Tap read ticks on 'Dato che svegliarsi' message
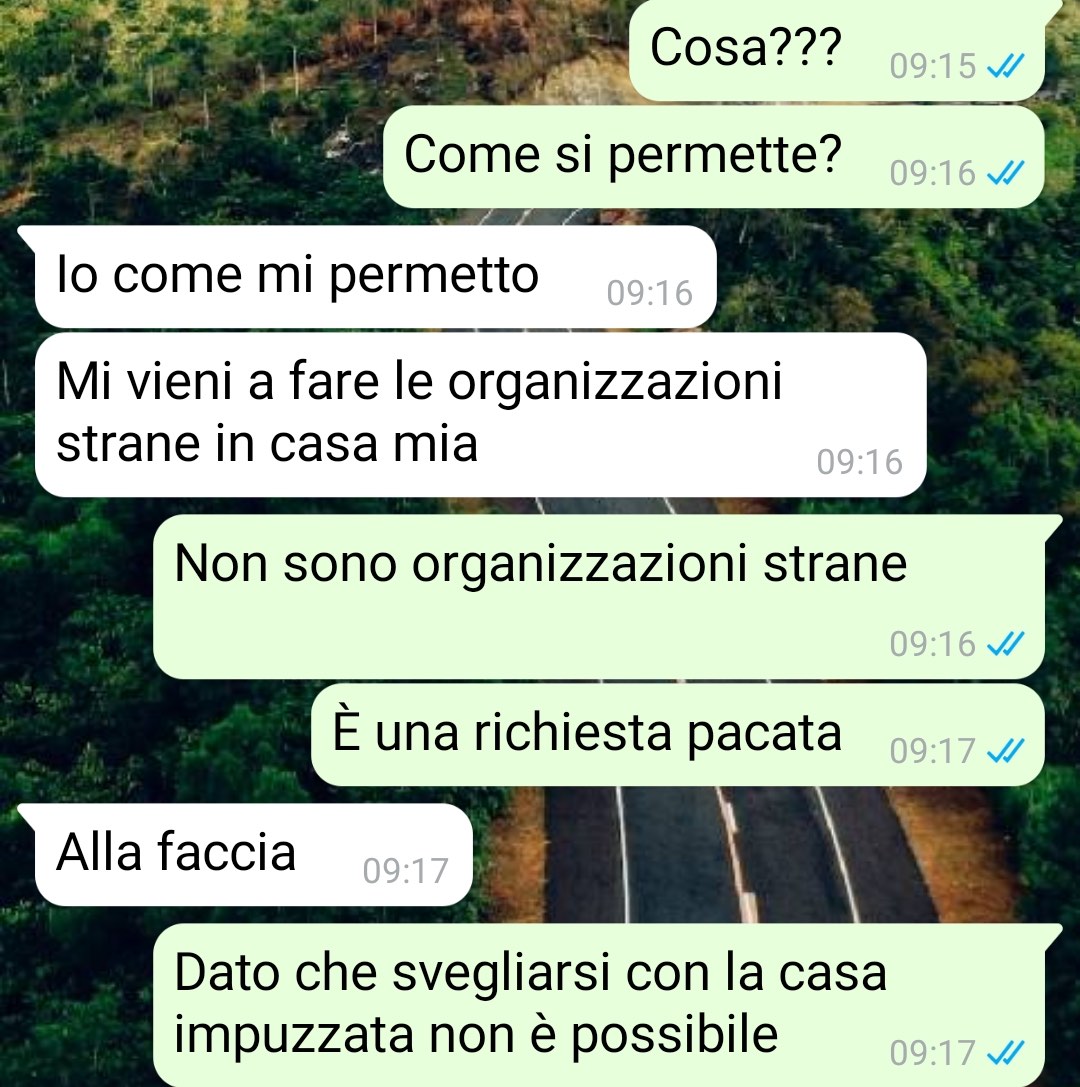1080x1087 pixels. 1005,1054
